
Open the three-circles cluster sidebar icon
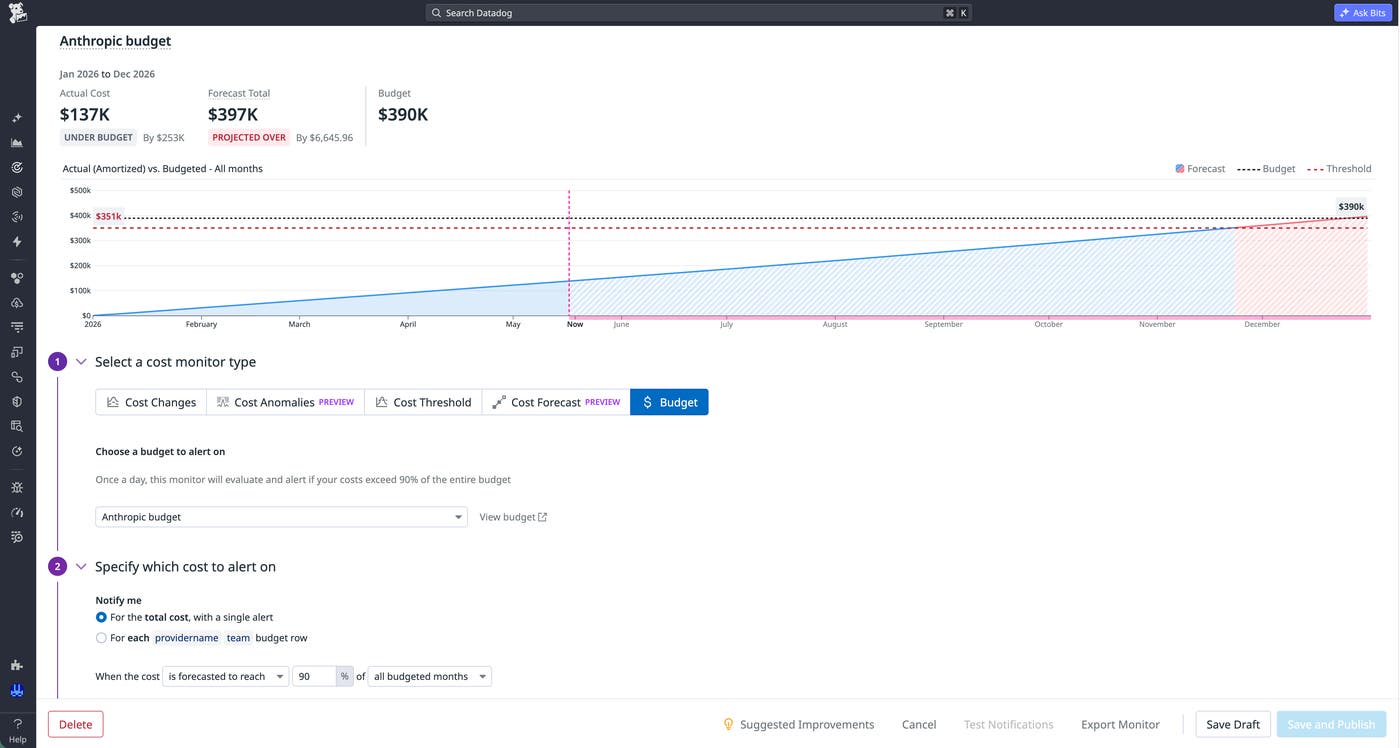pos(17,278)
